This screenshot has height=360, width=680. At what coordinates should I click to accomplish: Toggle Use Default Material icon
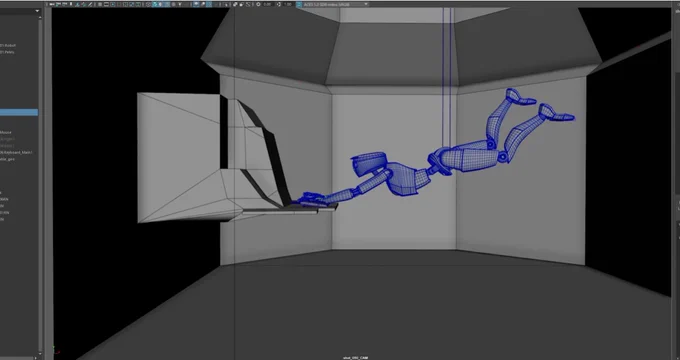(x=161, y=4)
